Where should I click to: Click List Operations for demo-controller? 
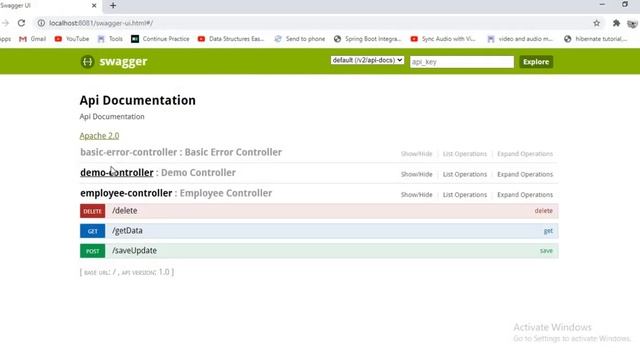(465, 174)
